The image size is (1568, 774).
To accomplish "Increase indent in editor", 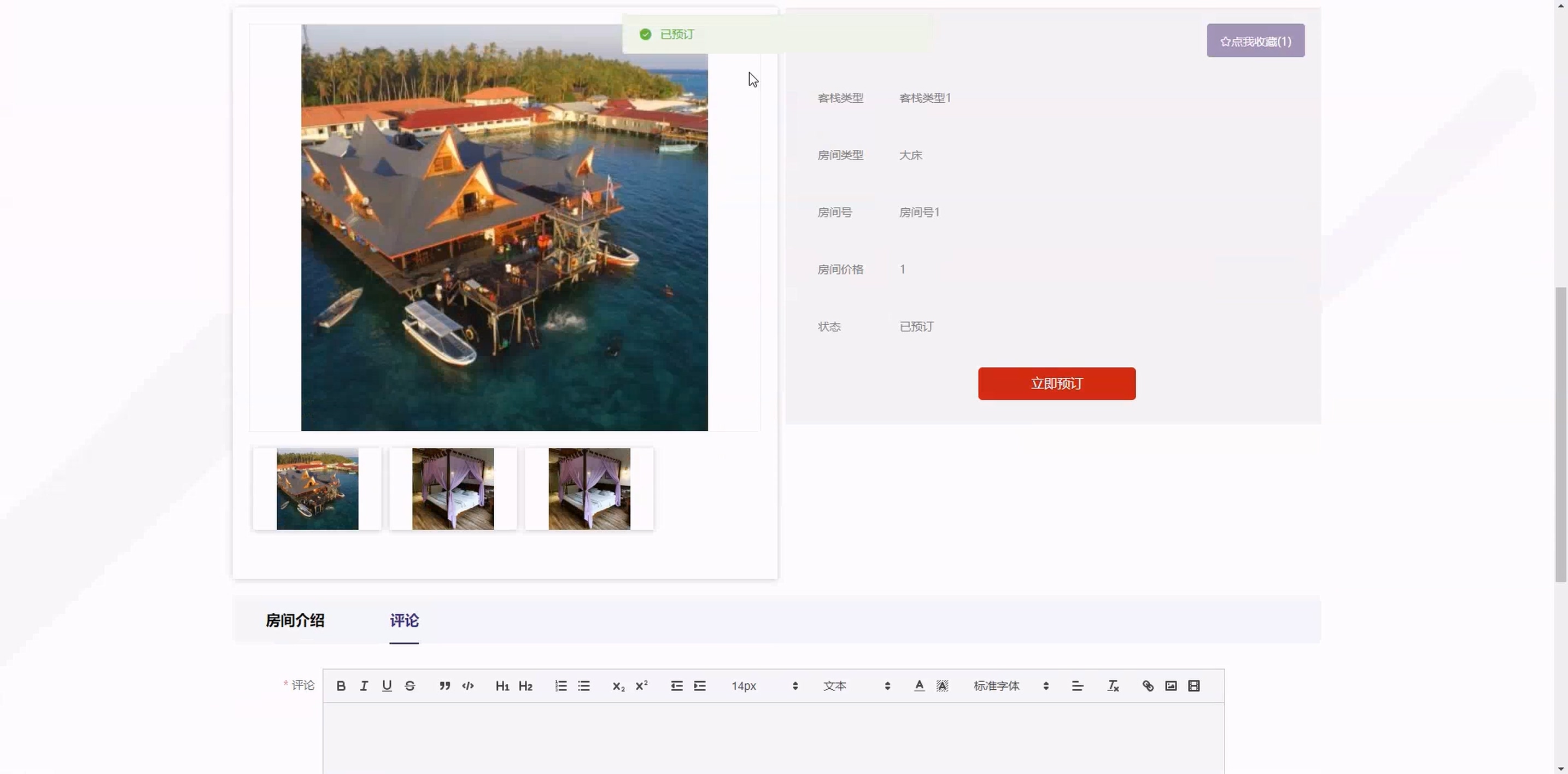I will (x=699, y=686).
